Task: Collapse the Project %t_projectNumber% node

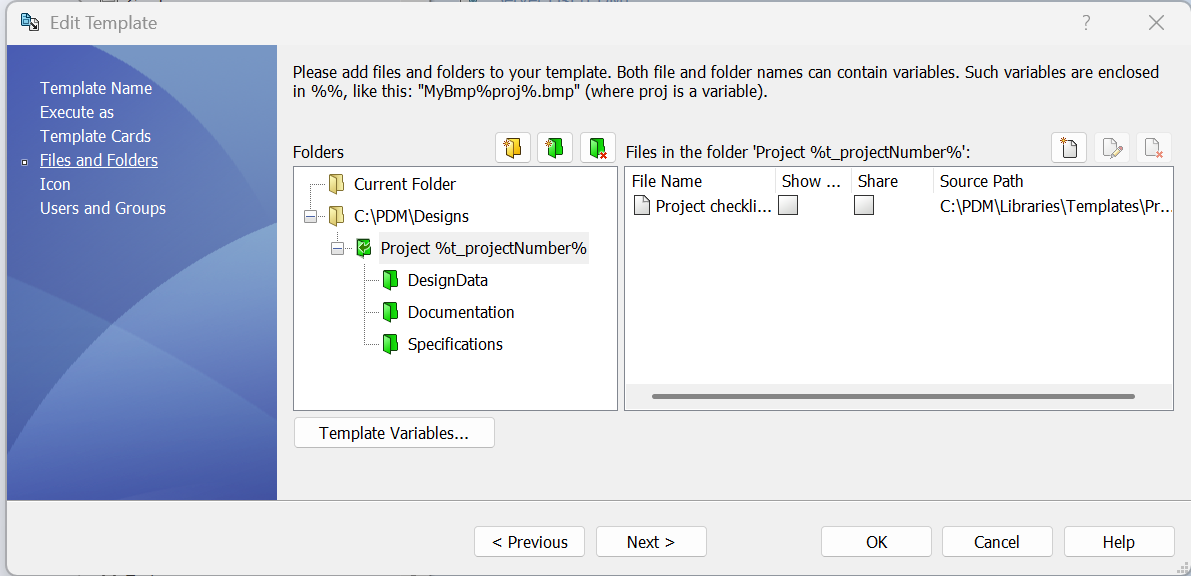Action: tap(337, 248)
